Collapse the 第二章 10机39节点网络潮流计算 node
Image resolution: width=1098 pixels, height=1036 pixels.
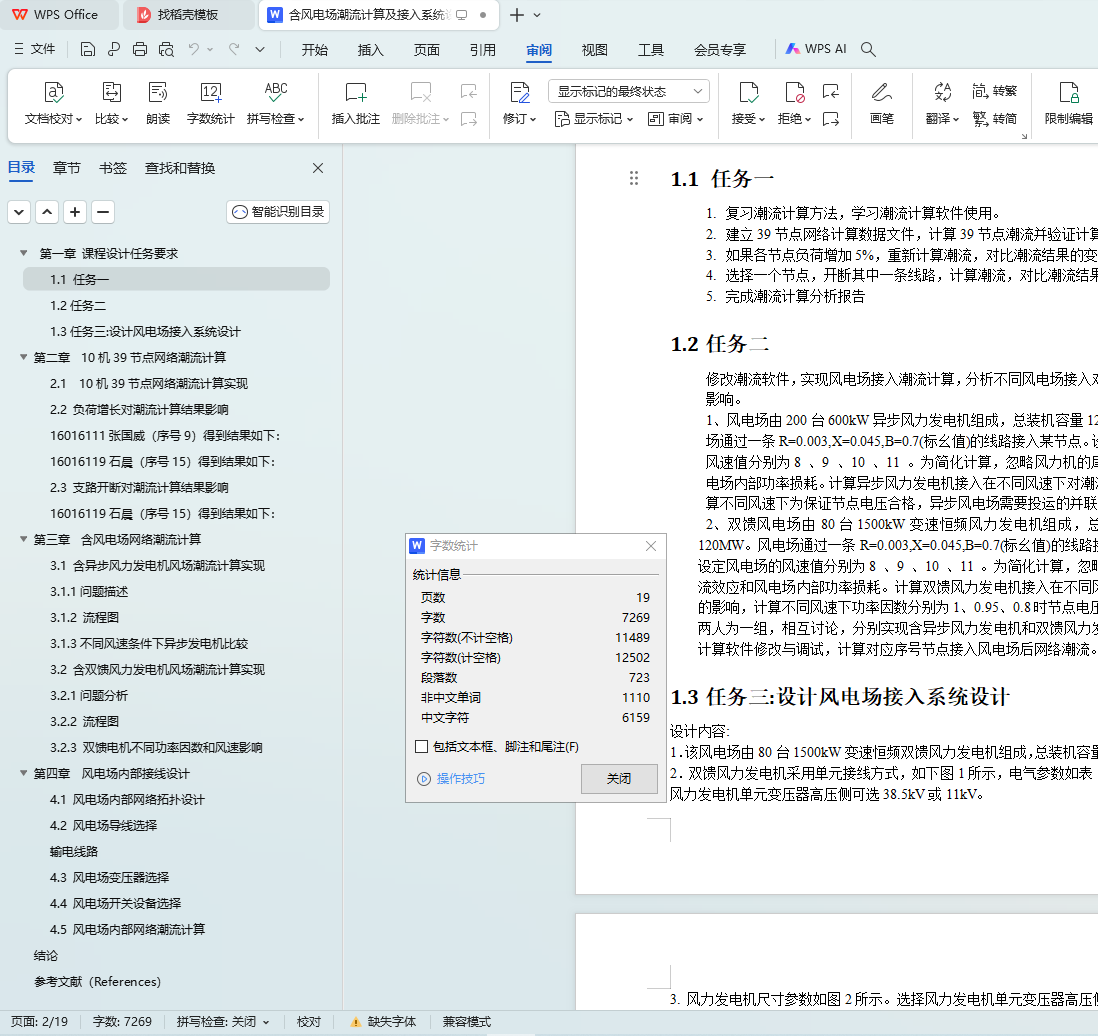(x=24, y=357)
